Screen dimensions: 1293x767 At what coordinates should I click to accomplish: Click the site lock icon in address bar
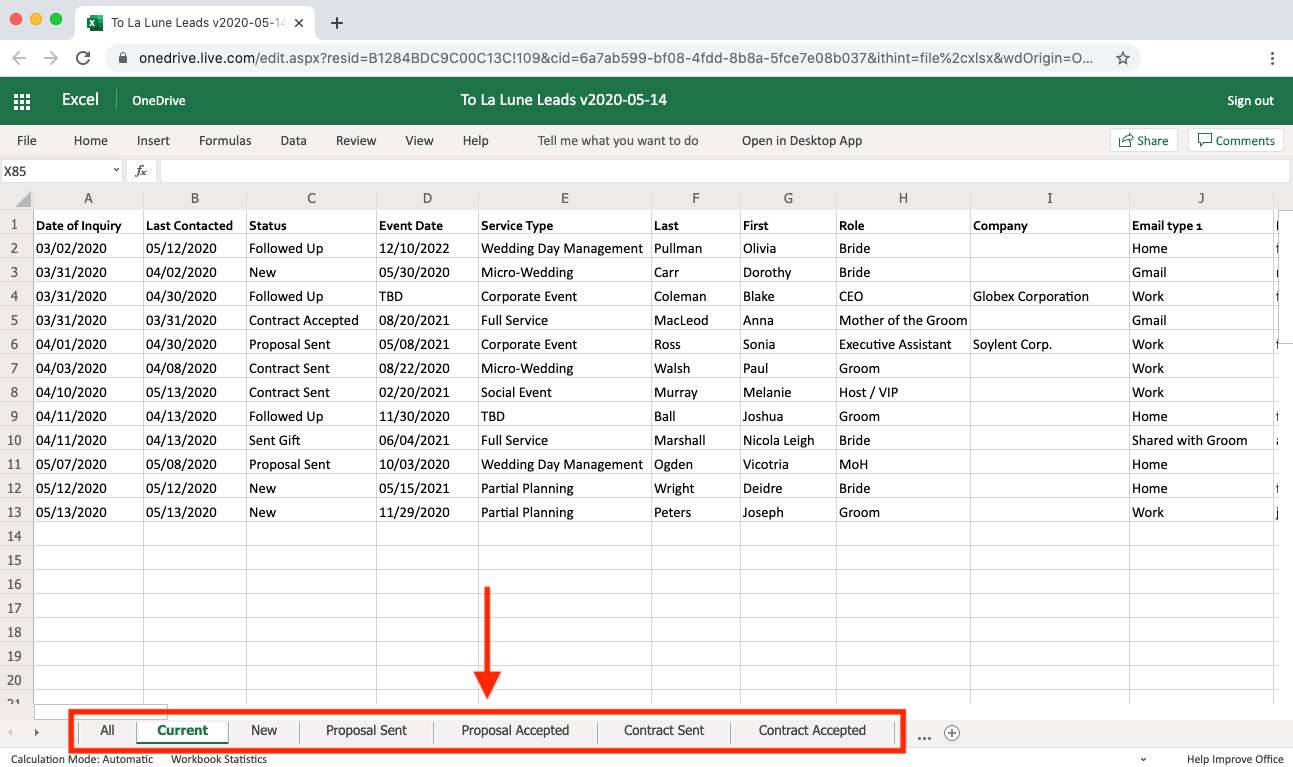coord(123,58)
